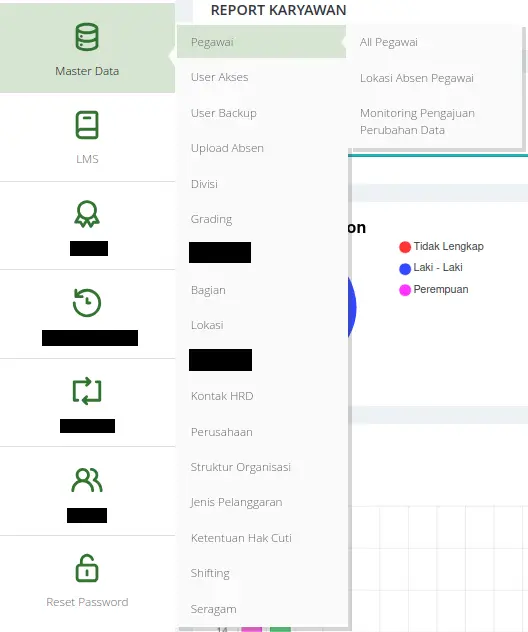Open the Master Data database icon
This screenshot has width=528, height=632.
pos(87,37)
